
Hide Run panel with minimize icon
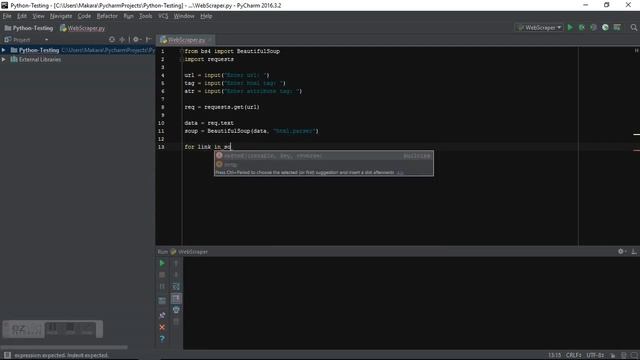[634, 251]
